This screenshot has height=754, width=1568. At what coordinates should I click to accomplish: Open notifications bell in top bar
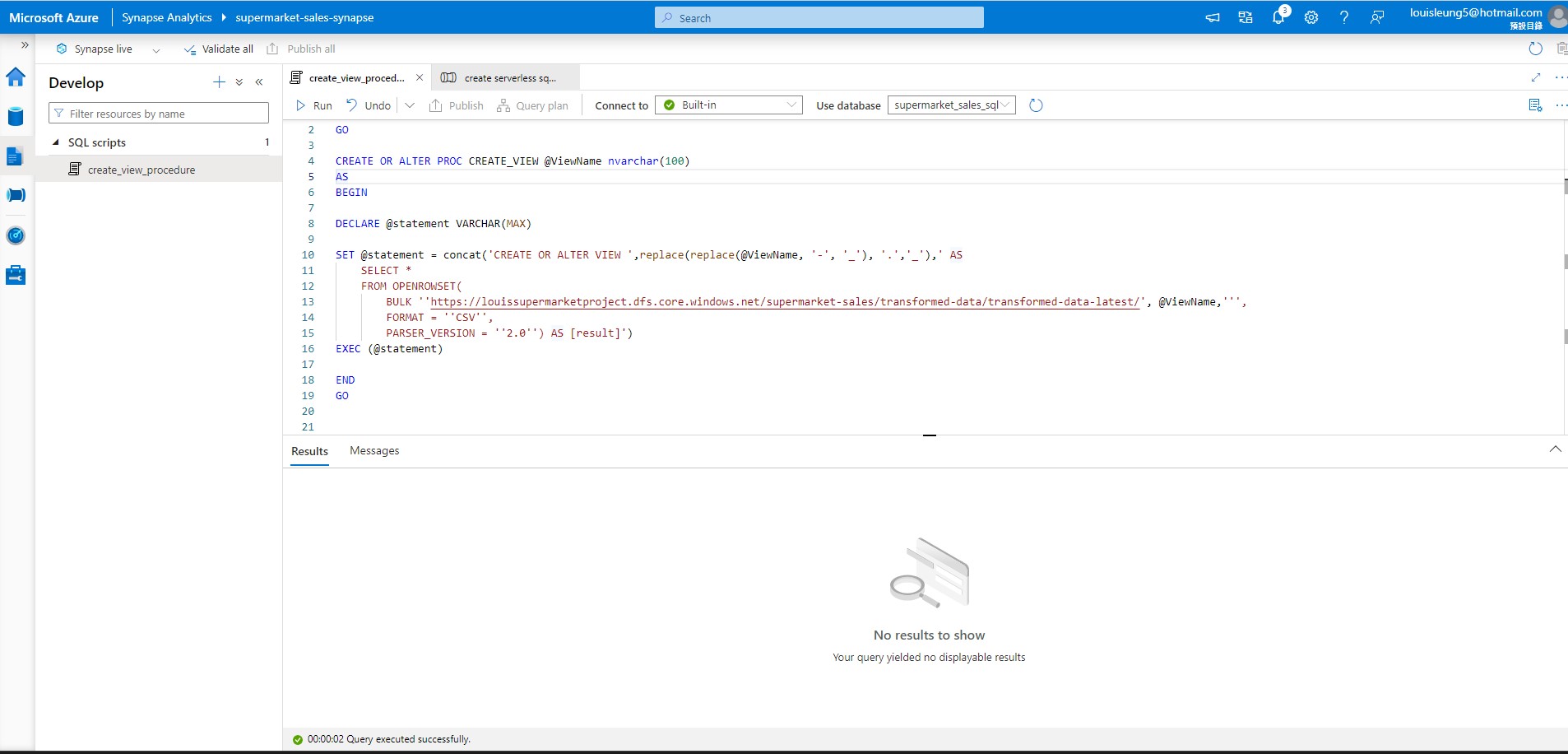(x=1278, y=17)
